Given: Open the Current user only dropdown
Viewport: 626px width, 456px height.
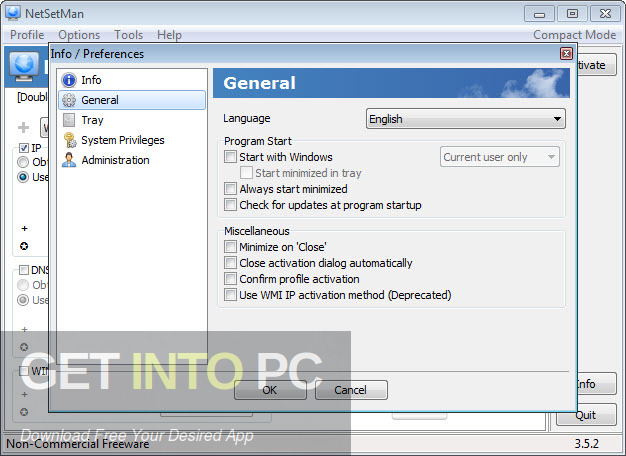Looking at the screenshot, I should (499, 157).
